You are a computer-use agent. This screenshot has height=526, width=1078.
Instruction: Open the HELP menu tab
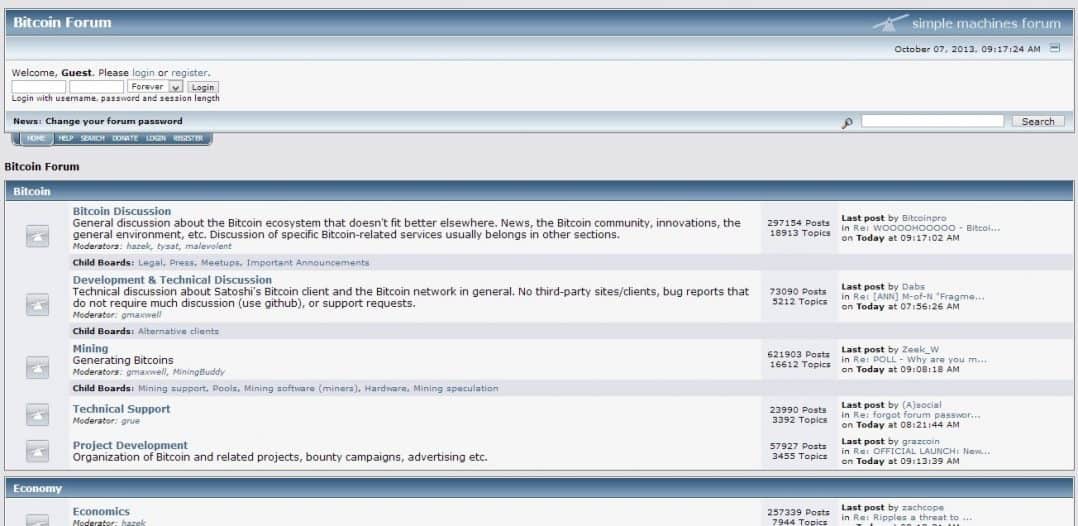66,138
